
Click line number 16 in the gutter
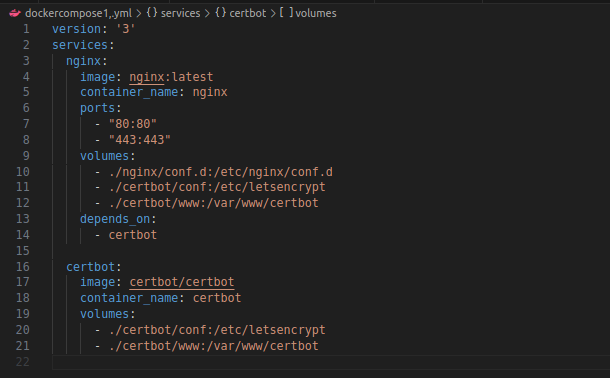(23, 266)
